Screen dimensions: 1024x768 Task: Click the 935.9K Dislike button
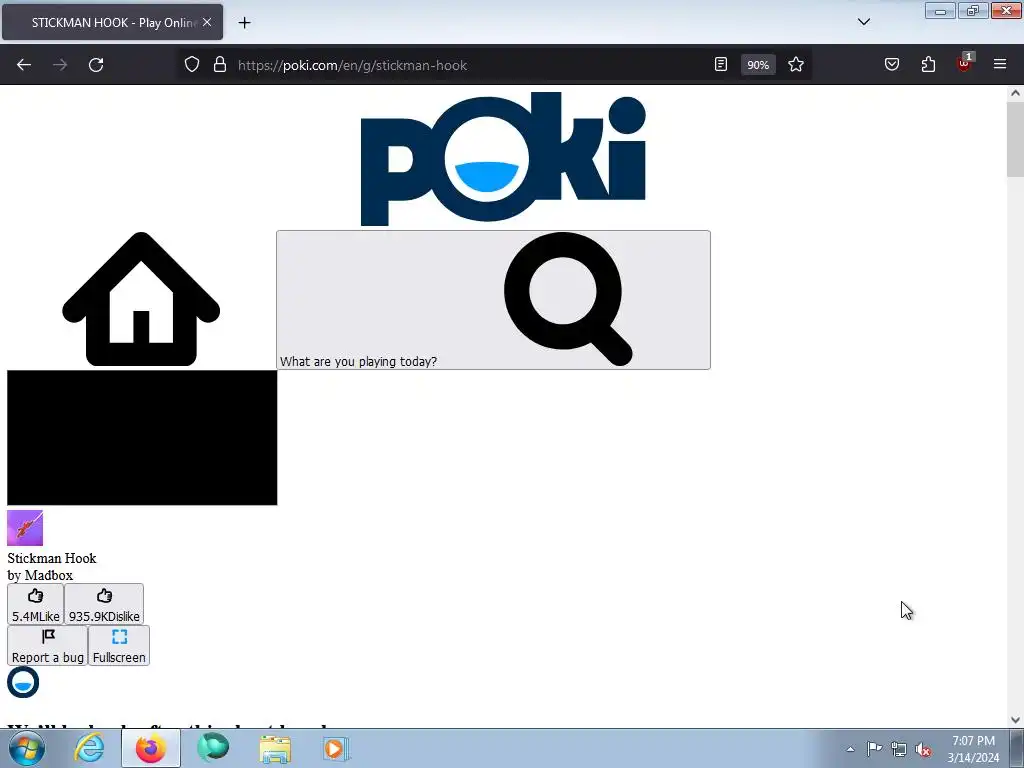pos(104,604)
